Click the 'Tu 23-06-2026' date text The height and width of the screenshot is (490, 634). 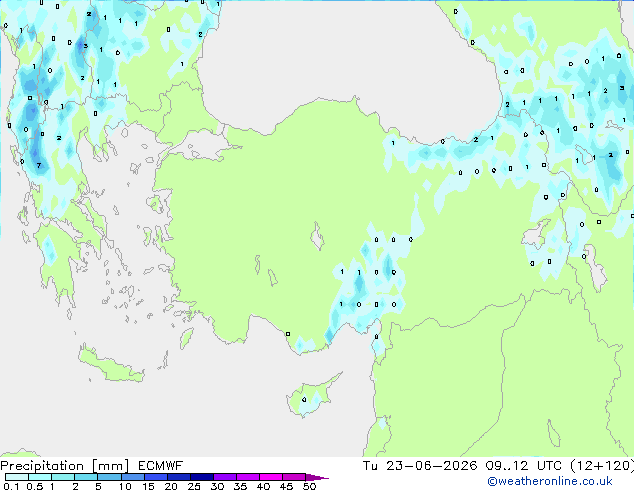pos(420,466)
